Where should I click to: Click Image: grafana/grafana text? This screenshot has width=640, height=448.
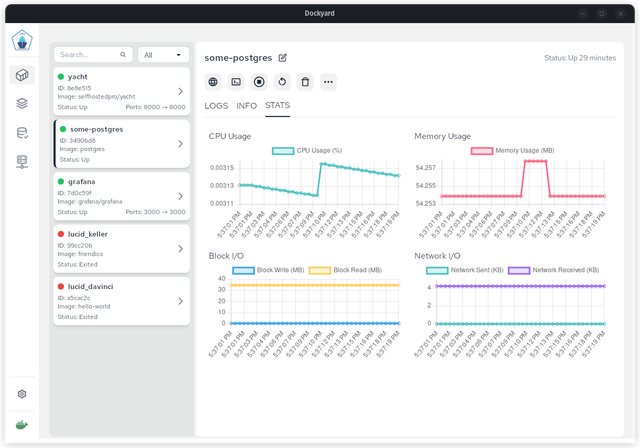tap(90, 202)
